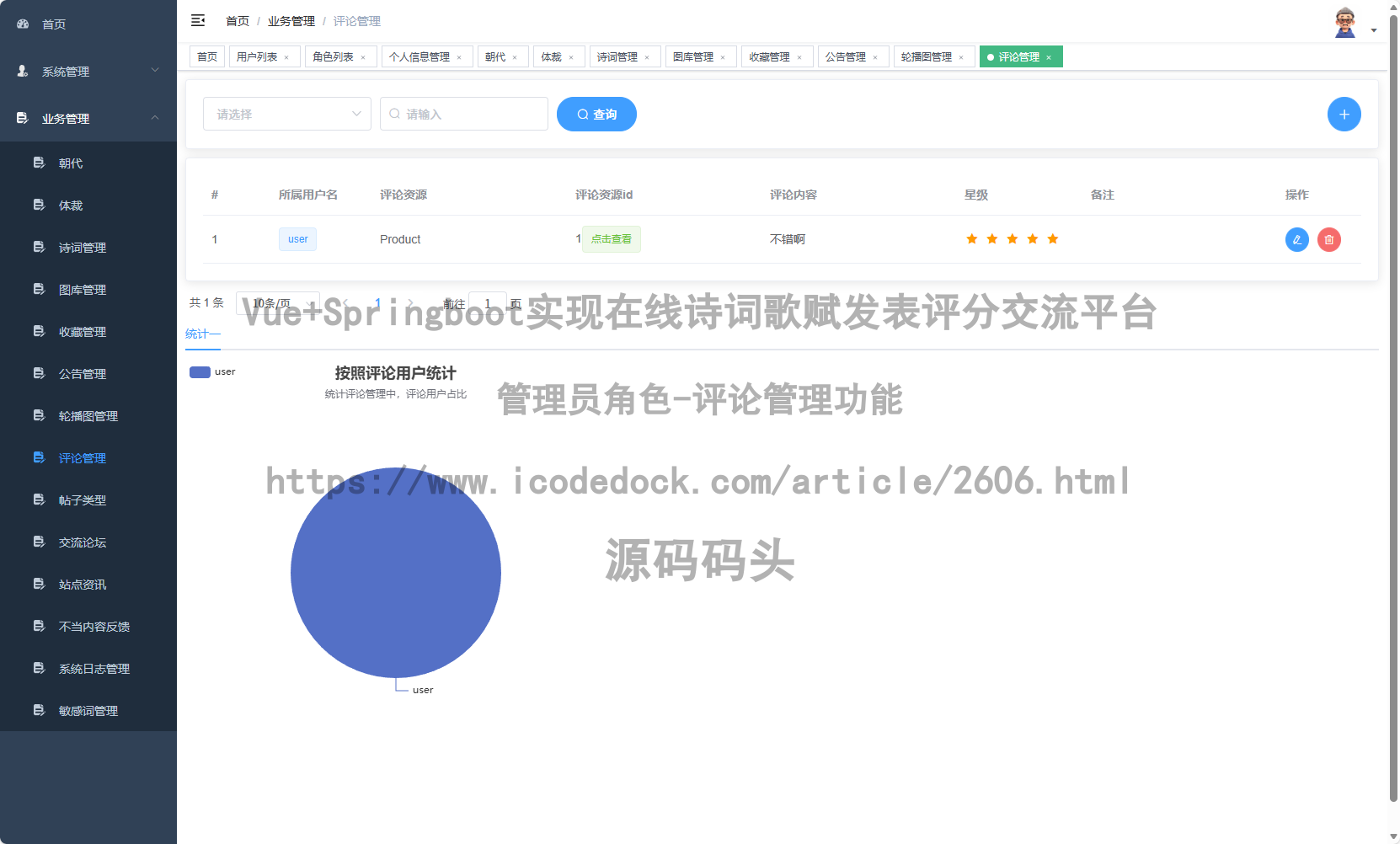Switch to the 用户列表 tab
1400x844 pixels.
[259, 56]
